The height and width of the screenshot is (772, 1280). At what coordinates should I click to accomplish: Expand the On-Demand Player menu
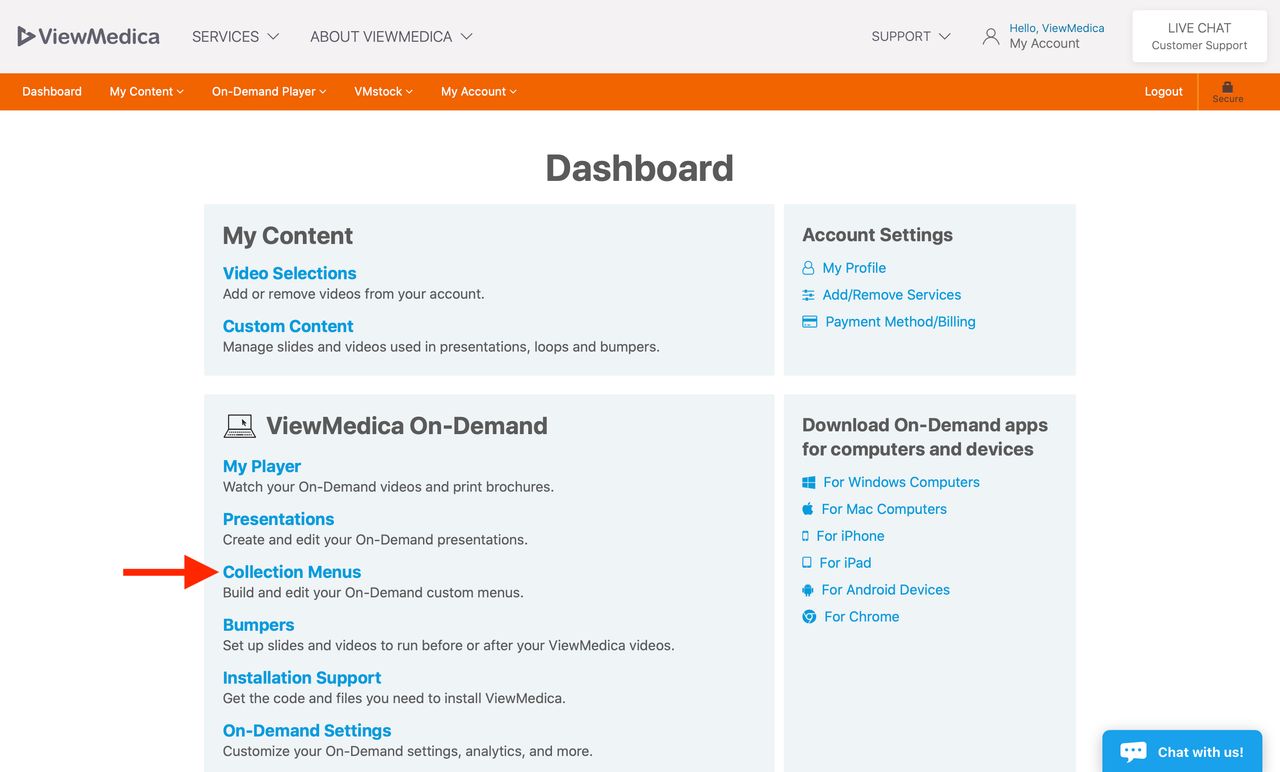click(x=269, y=92)
